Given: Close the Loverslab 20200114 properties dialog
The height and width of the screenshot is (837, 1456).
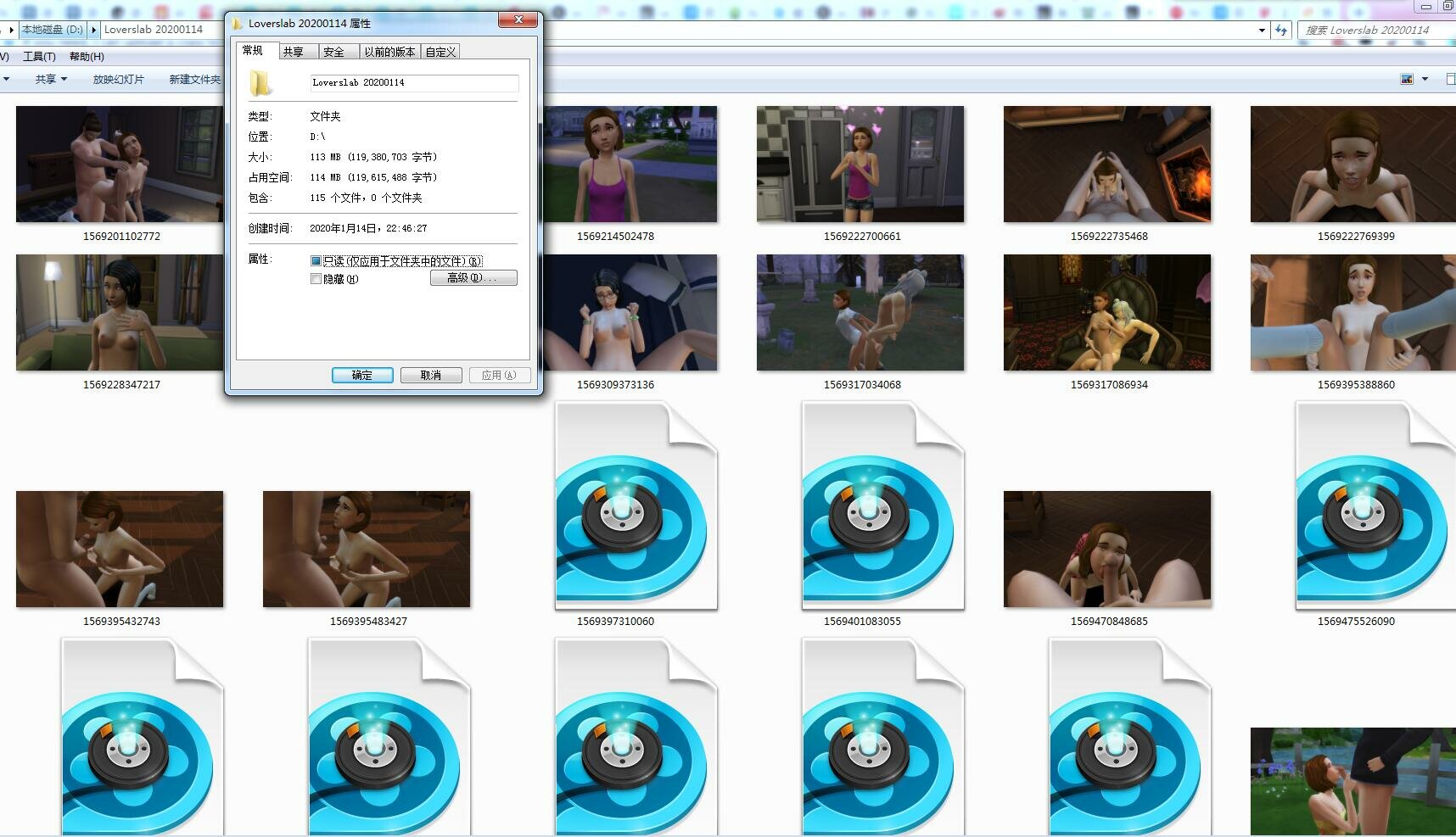Looking at the screenshot, I should 518,20.
